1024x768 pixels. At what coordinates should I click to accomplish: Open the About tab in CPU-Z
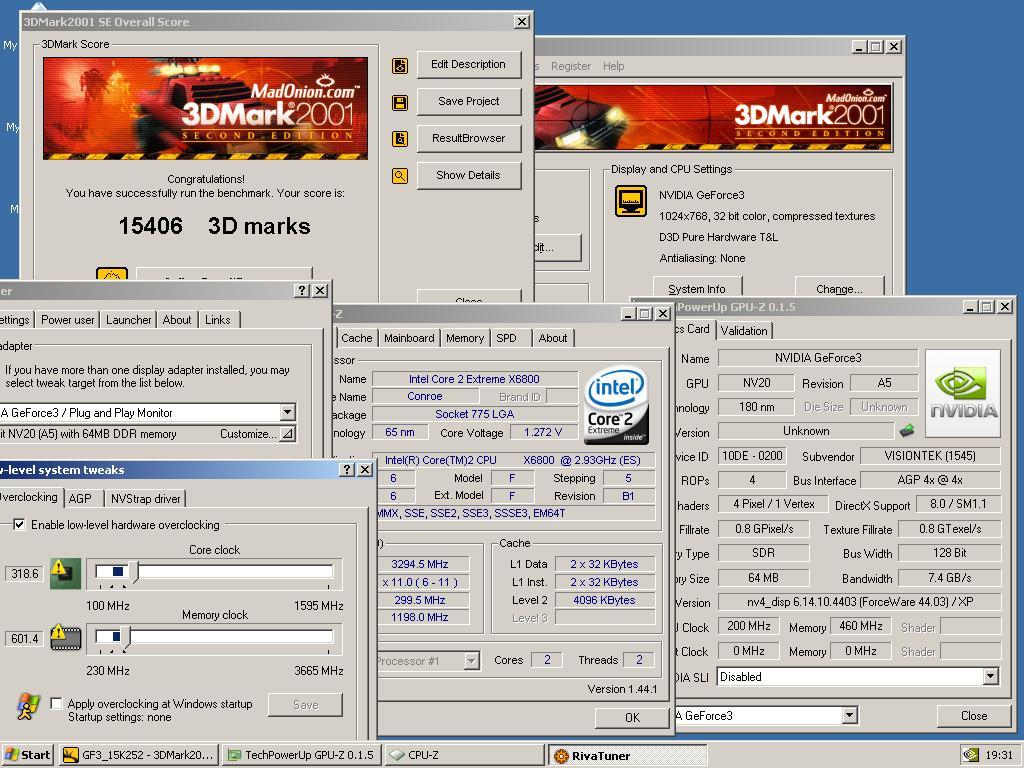point(552,338)
